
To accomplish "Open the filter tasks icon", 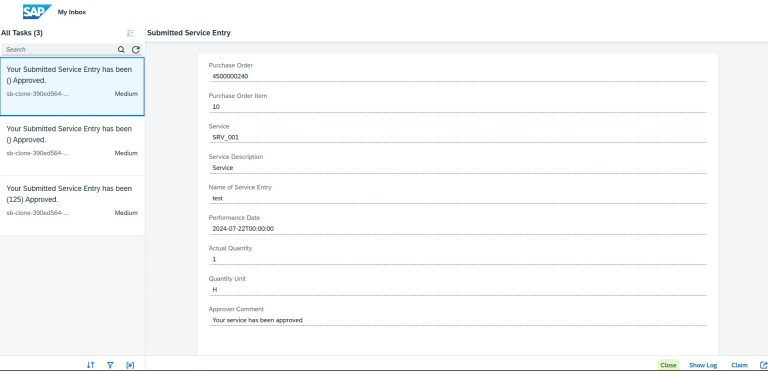I will (x=110, y=365).
